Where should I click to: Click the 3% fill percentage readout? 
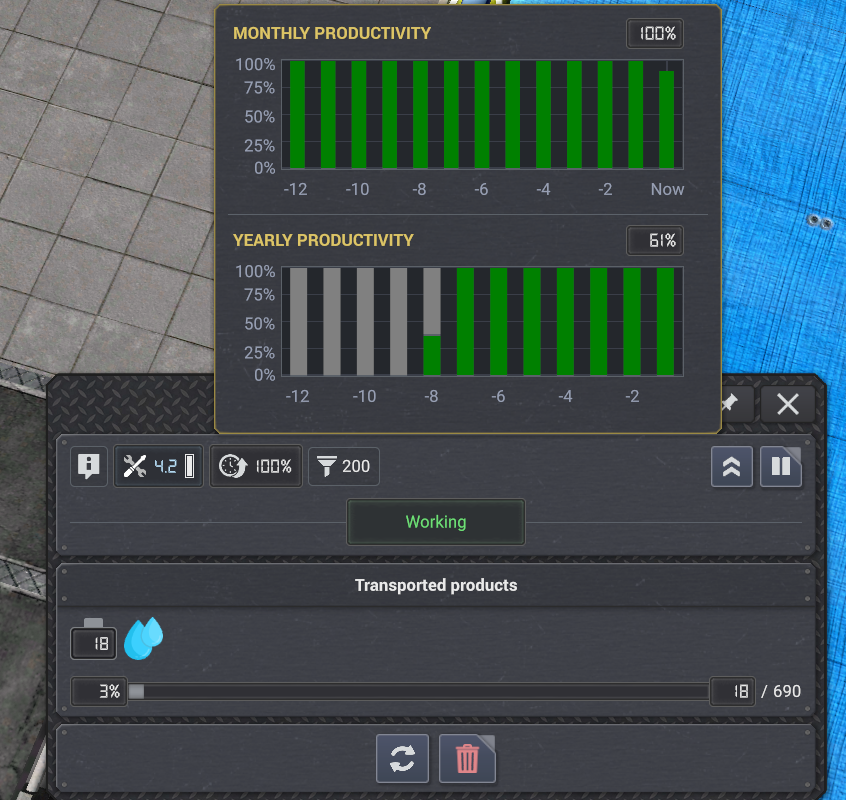pos(99,691)
